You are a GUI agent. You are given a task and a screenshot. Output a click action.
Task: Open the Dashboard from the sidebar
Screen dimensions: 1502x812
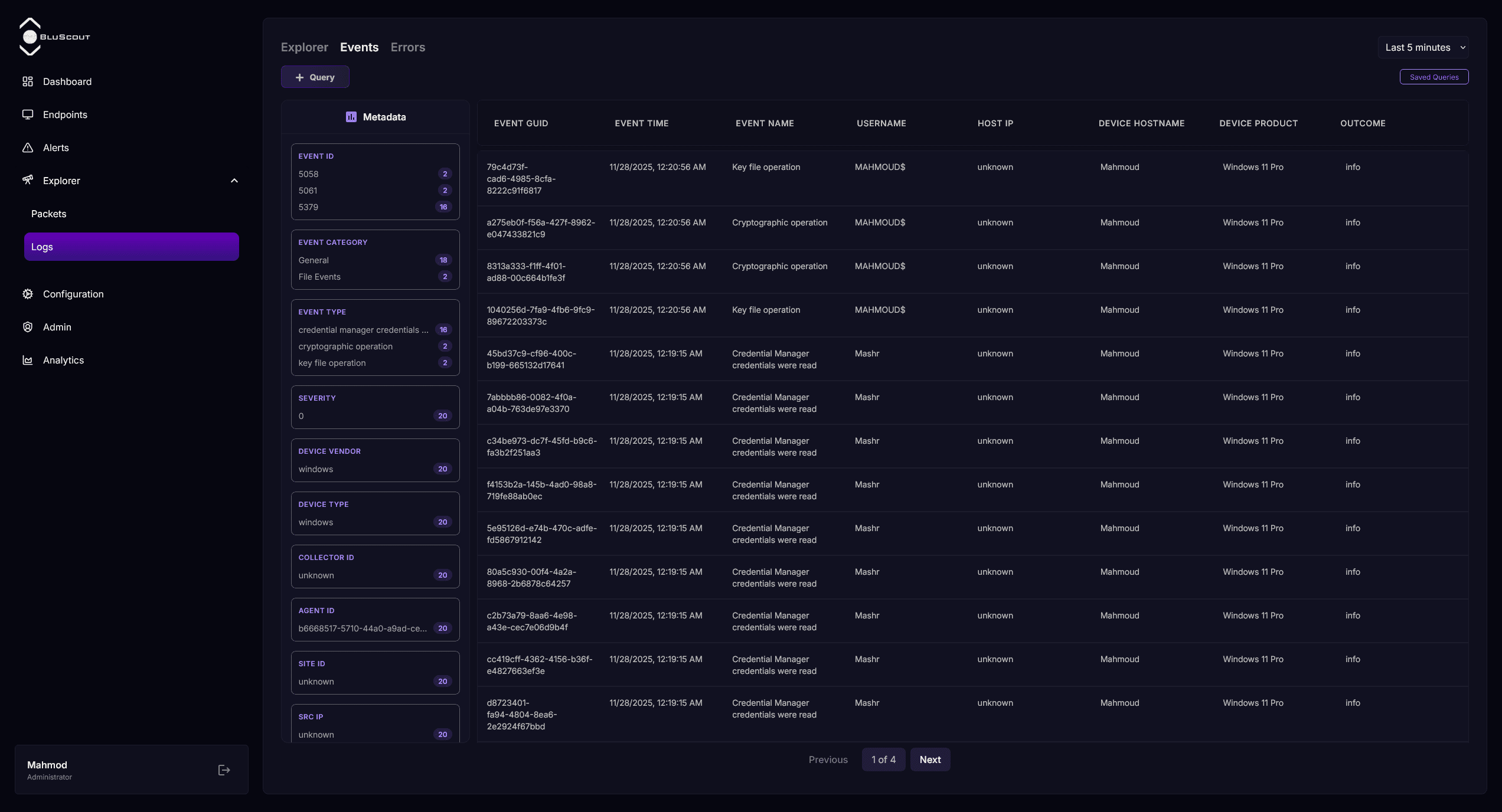point(28,81)
